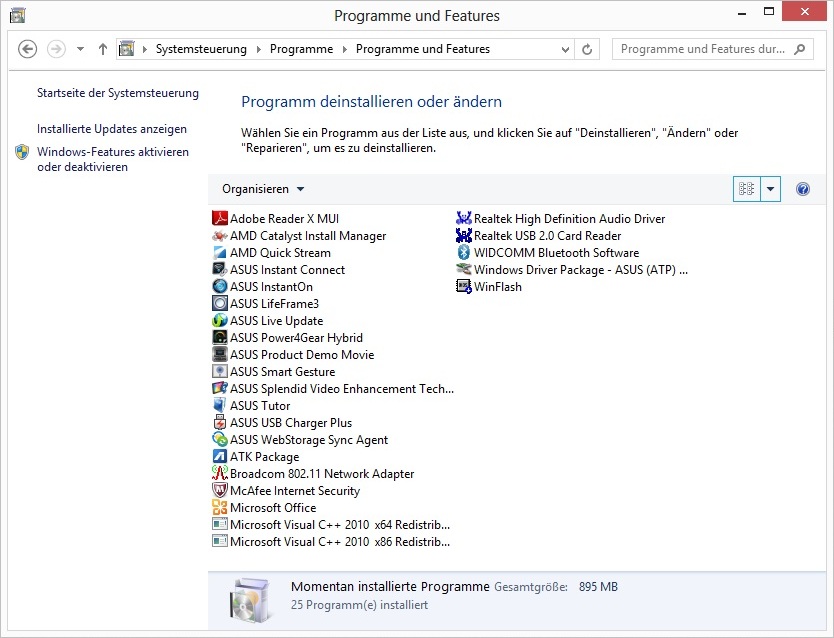The width and height of the screenshot is (834, 638).
Task: Select the ASUS Power4Gear Hybrid icon
Action: (220, 338)
